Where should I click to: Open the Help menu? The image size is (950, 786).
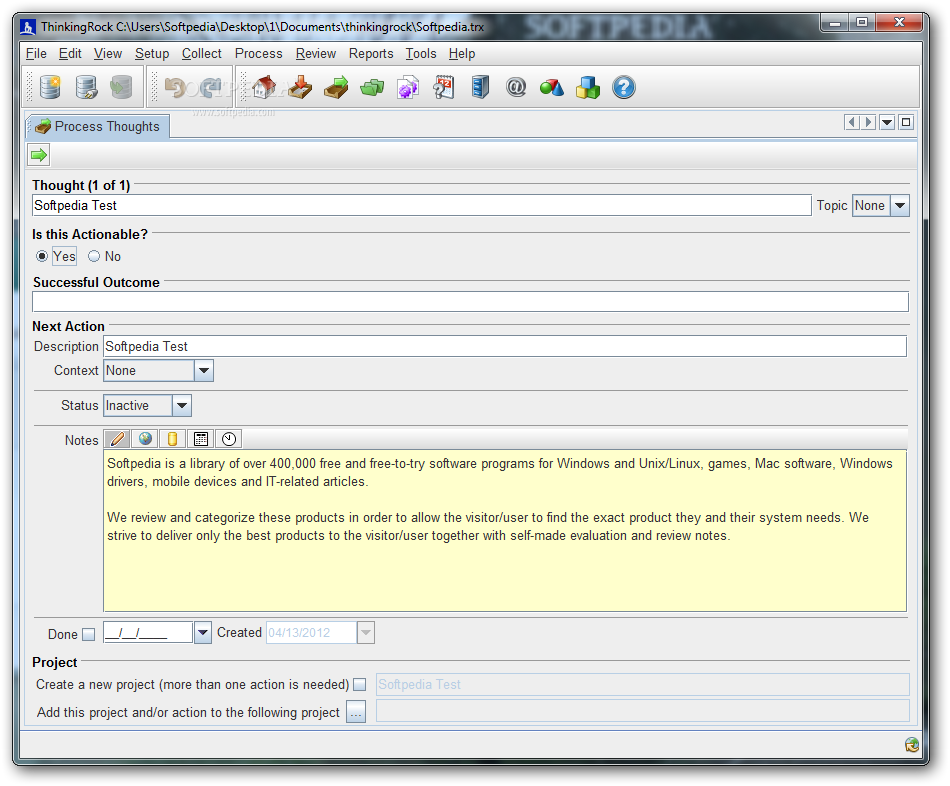(x=462, y=53)
